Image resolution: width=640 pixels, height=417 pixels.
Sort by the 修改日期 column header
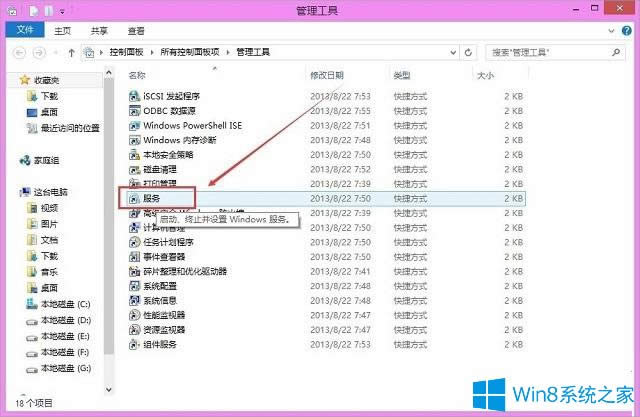pos(327,75)
